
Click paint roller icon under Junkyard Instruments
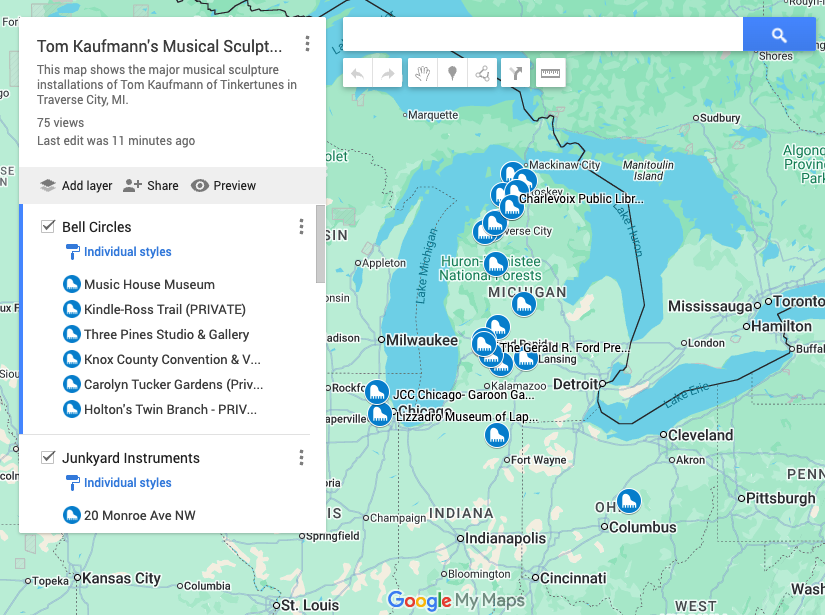click(72, 483)
